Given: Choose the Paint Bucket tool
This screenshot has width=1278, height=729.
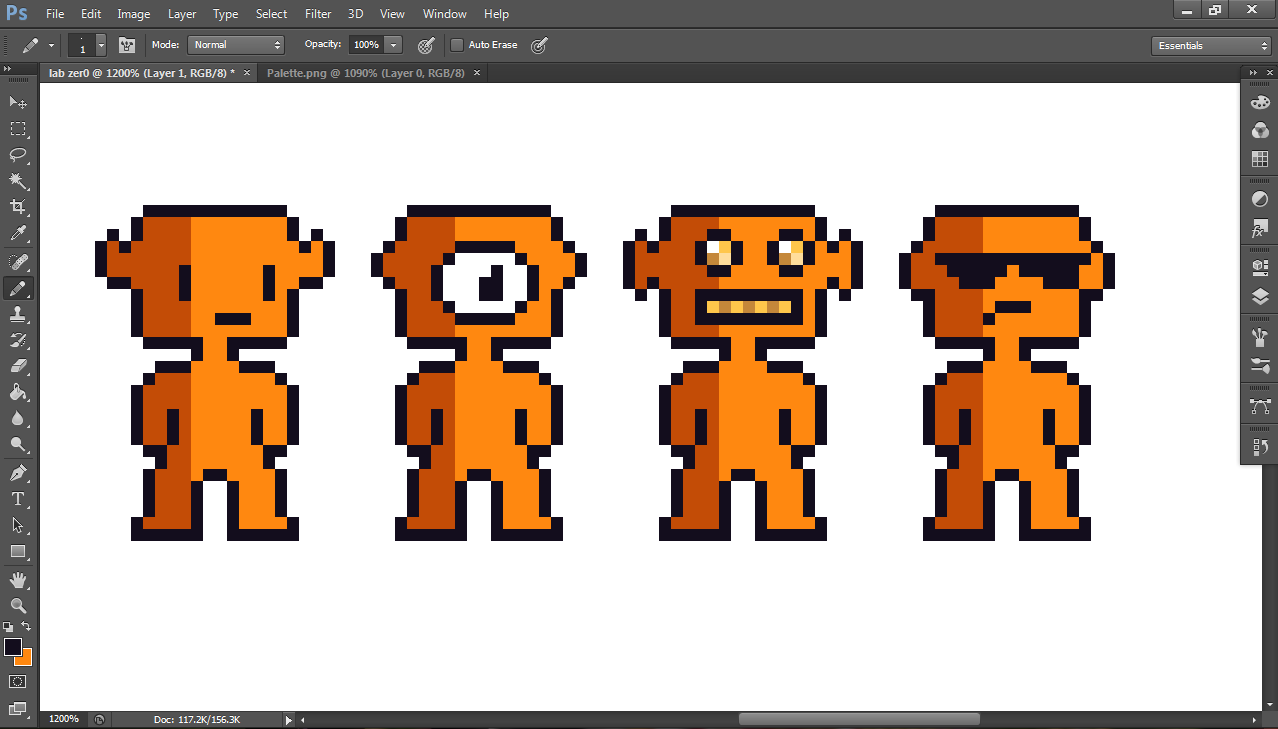Looking at the screenshot, I should pos(18,393).
